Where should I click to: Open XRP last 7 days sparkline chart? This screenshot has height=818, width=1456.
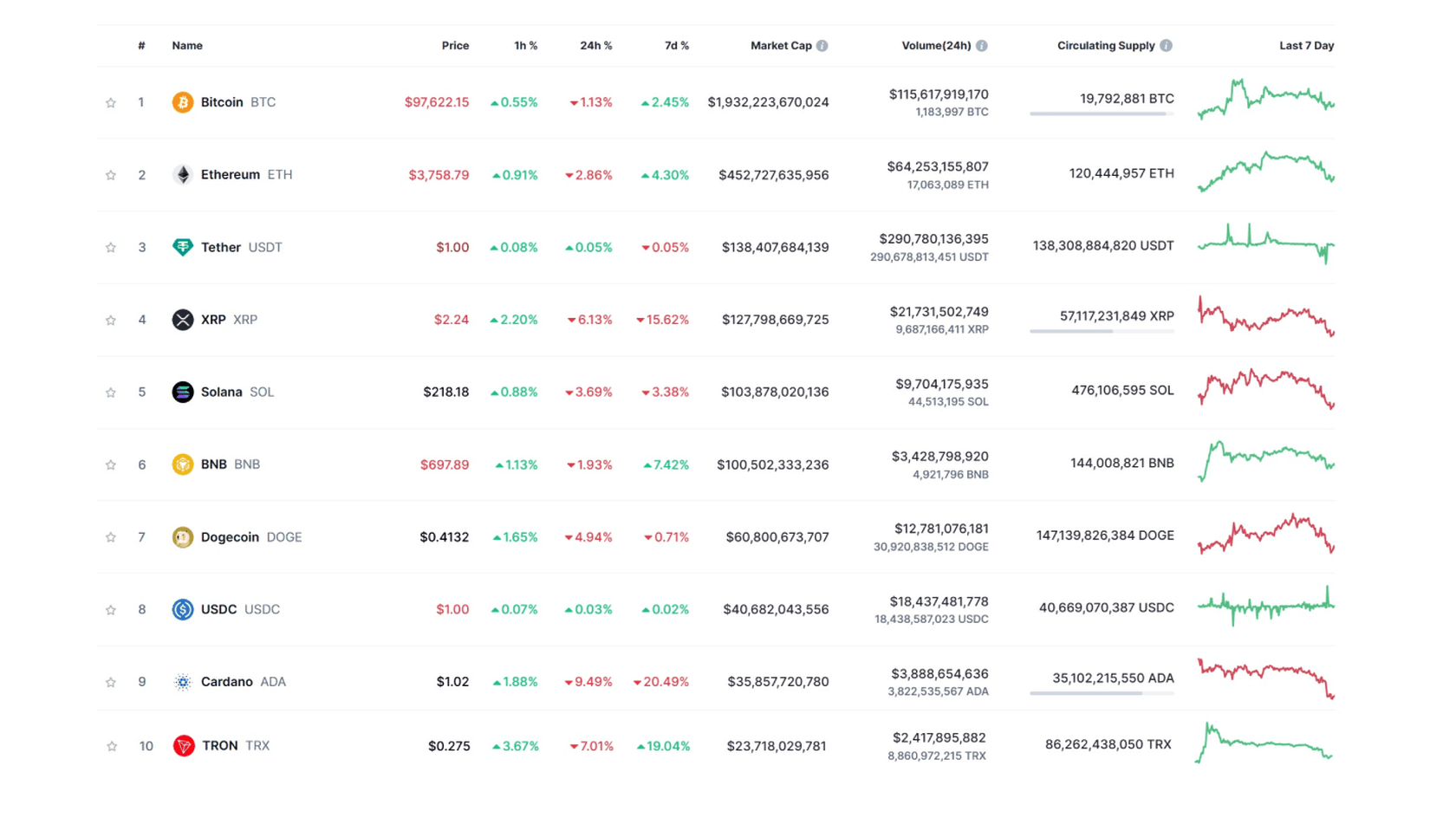1266,316
